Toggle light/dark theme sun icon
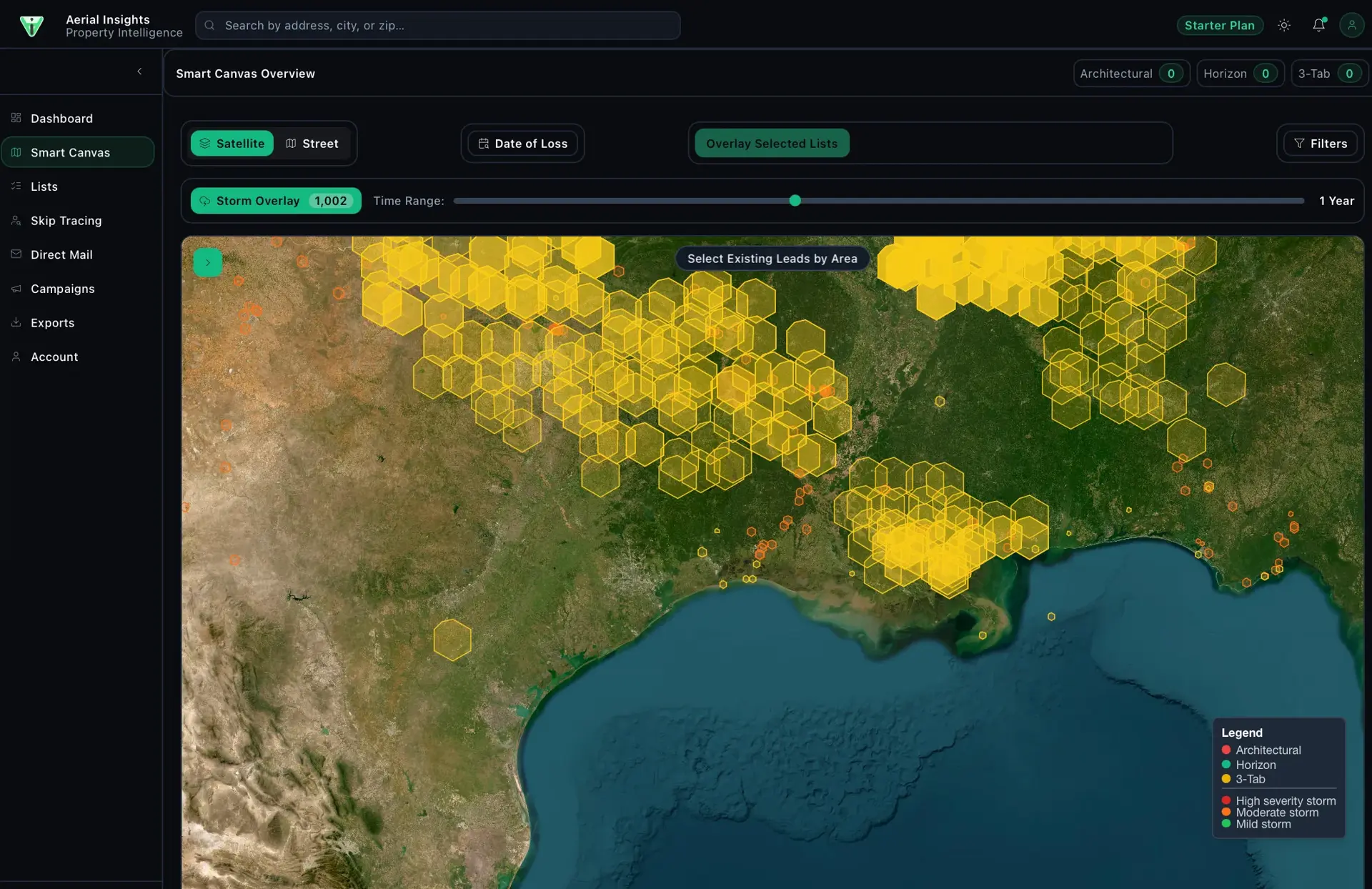 (x=1284, y=25)
